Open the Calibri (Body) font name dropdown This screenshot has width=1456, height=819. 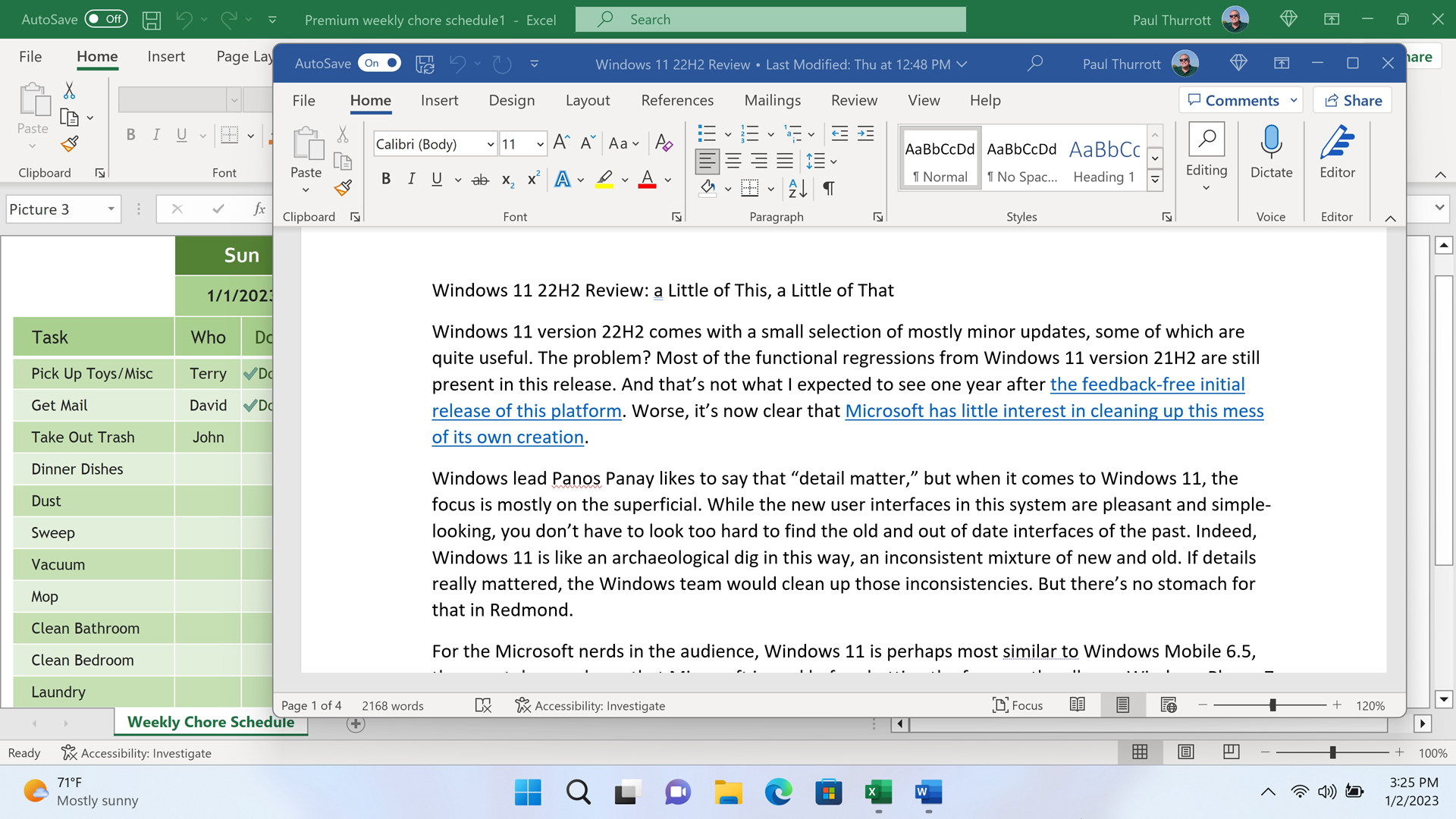coord(490,144)
